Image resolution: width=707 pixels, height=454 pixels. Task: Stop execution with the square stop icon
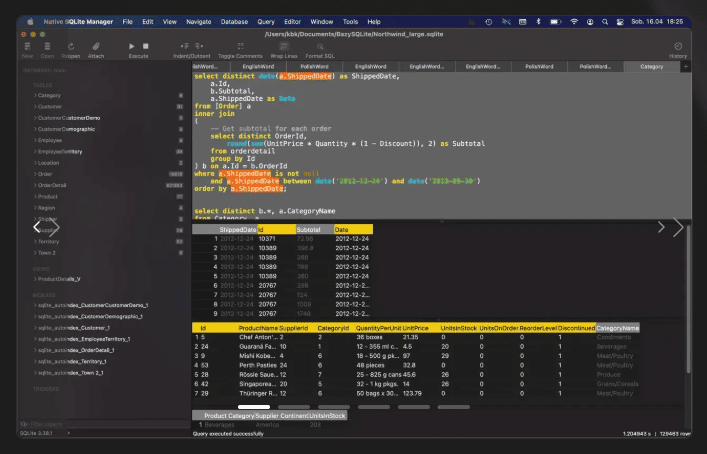(145, 46)
